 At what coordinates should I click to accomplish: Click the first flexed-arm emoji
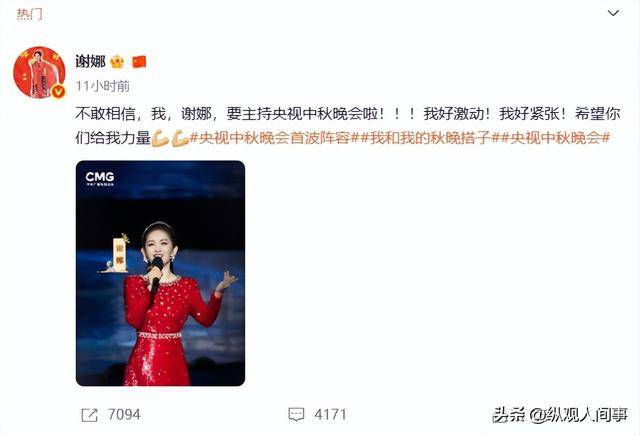coord(160,138)
